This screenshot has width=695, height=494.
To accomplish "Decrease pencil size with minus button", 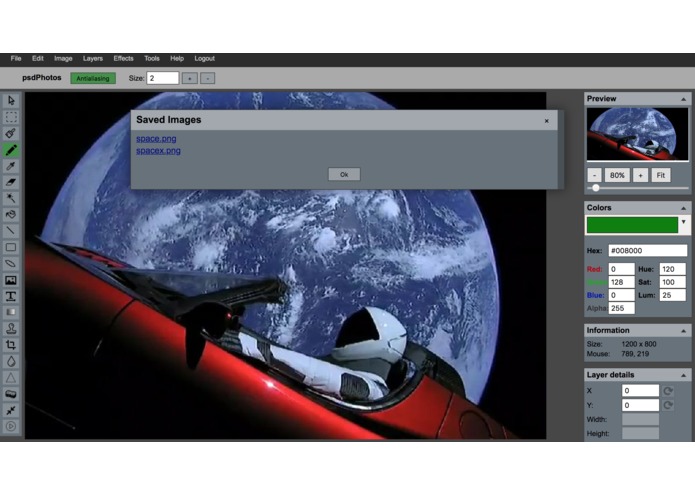I will click(x=207, y=78).
